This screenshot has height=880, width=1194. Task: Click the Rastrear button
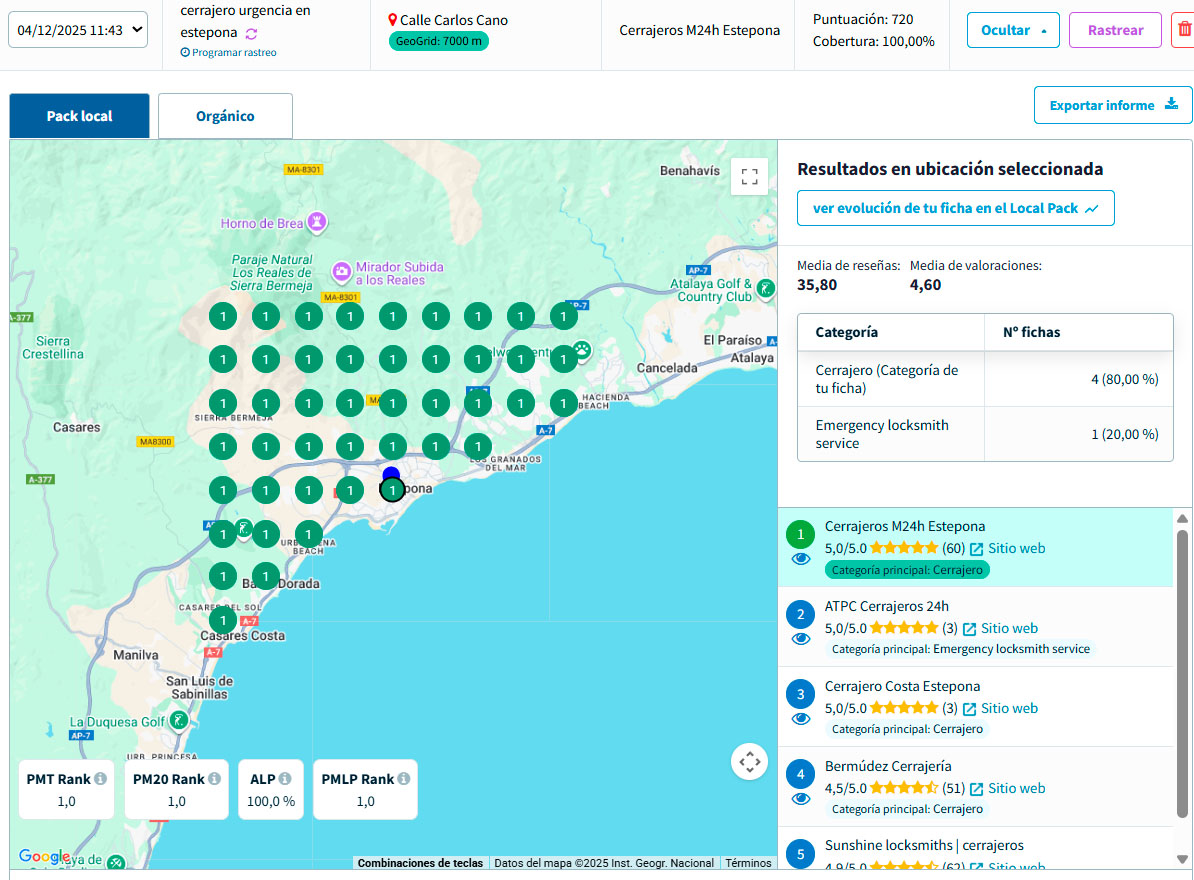coord(1115,30)
